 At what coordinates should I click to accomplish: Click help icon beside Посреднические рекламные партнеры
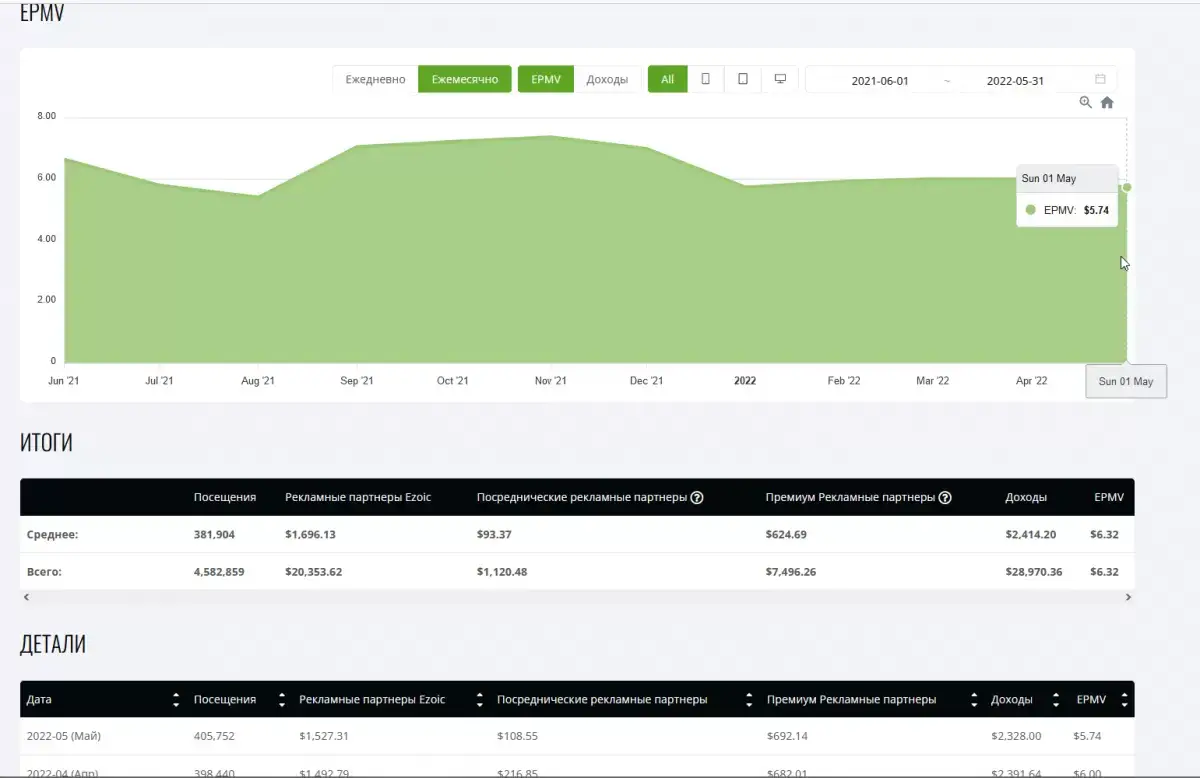pyautogui.click(x=697, y=497)
